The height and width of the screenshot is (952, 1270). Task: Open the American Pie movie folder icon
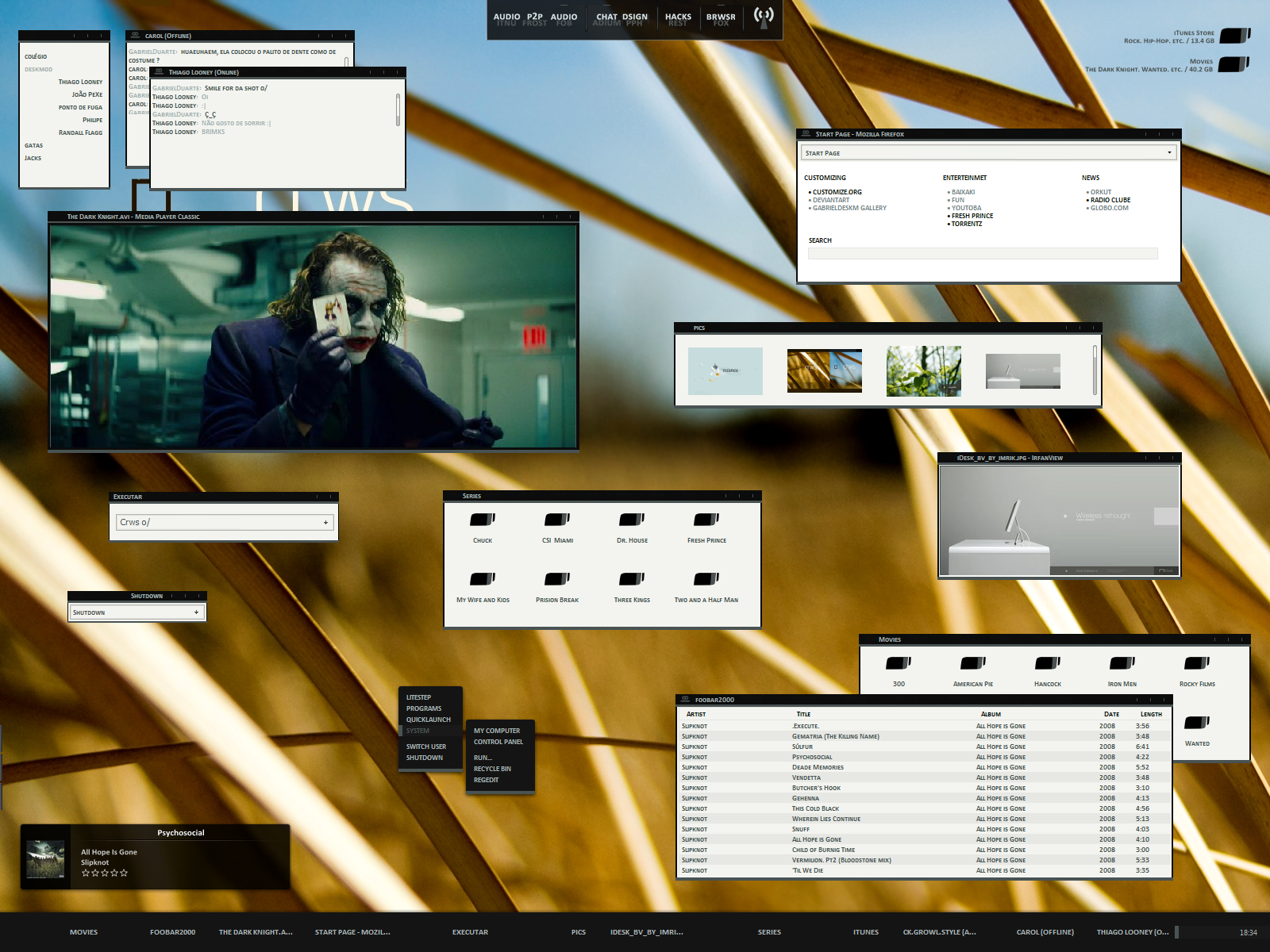coord(973,663)
